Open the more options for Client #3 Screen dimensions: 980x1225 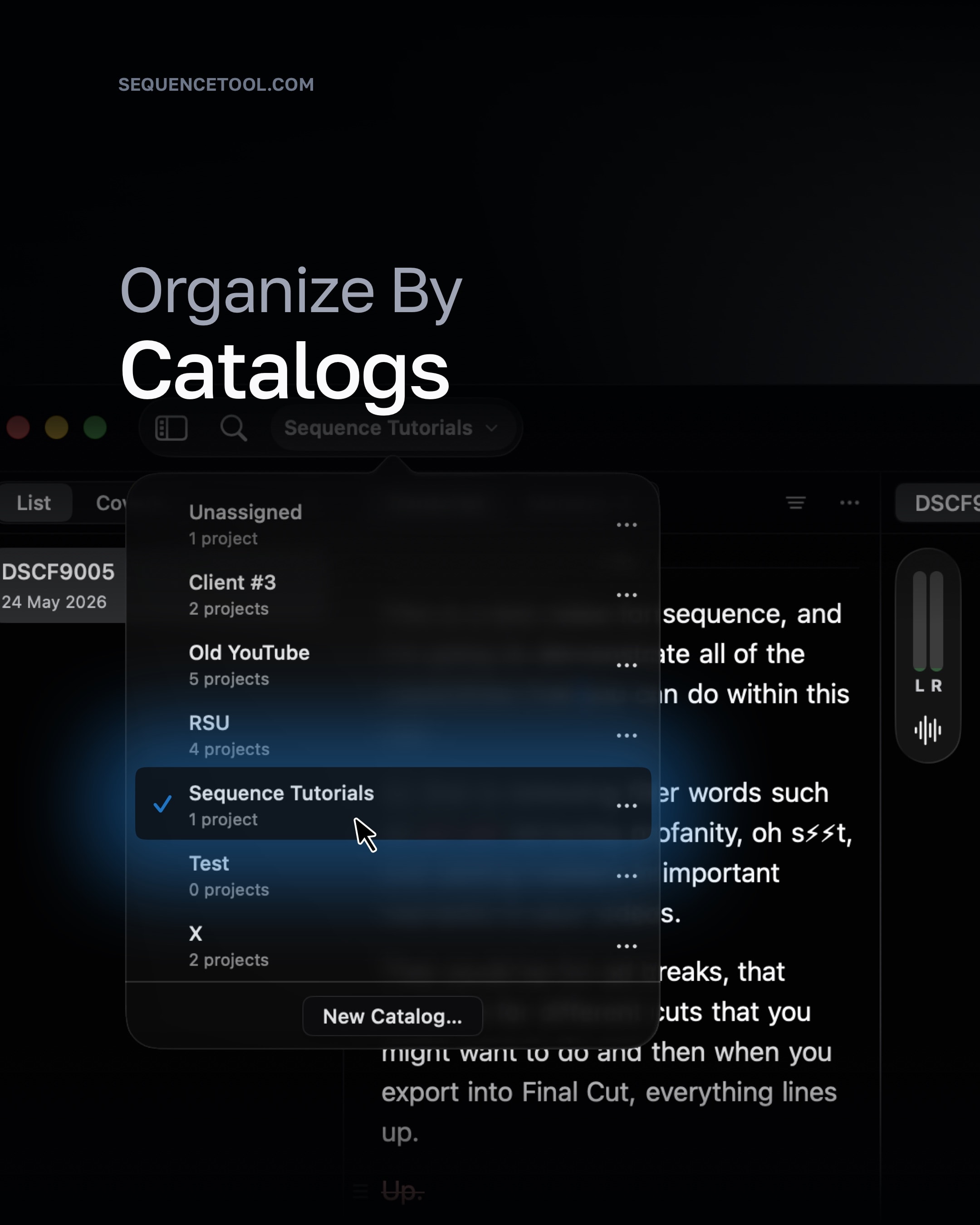coord(627,595)
